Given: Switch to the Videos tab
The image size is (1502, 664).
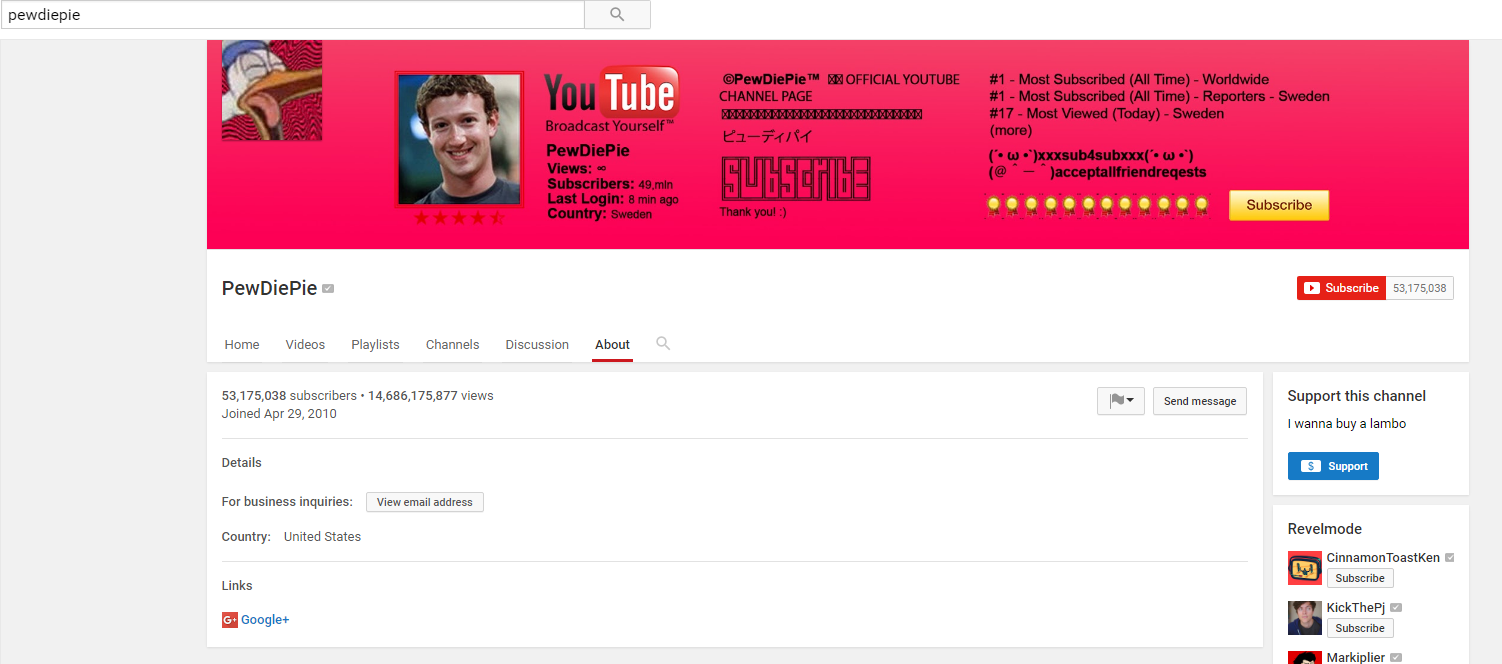Looking at the screenshot, I should click(305, 344).
